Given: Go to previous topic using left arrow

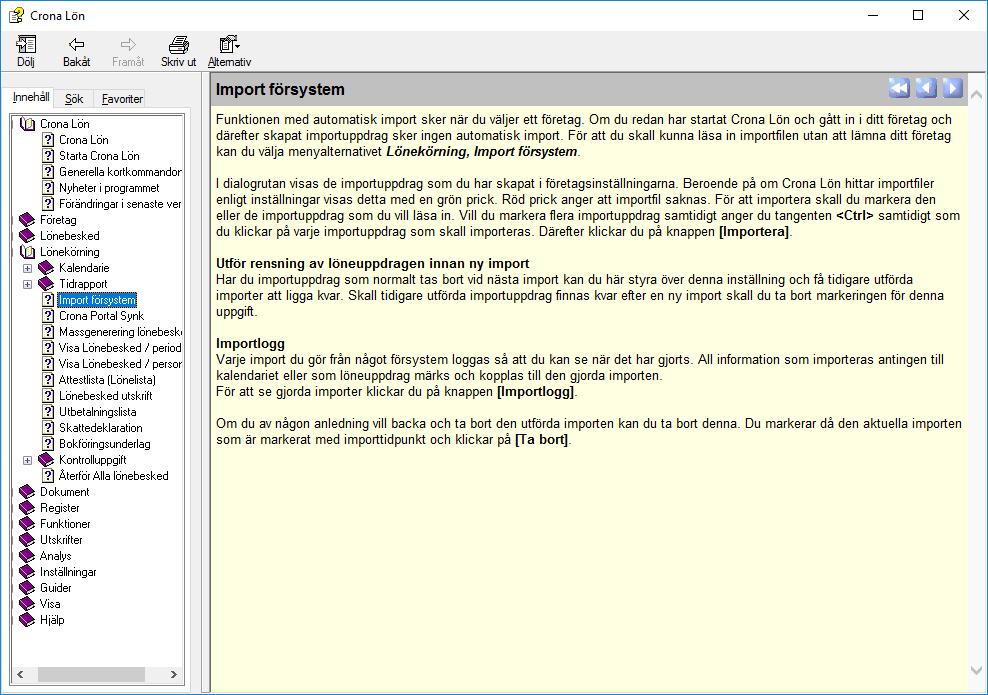Looking at the screenshot, I should click(x=926, y=88).
